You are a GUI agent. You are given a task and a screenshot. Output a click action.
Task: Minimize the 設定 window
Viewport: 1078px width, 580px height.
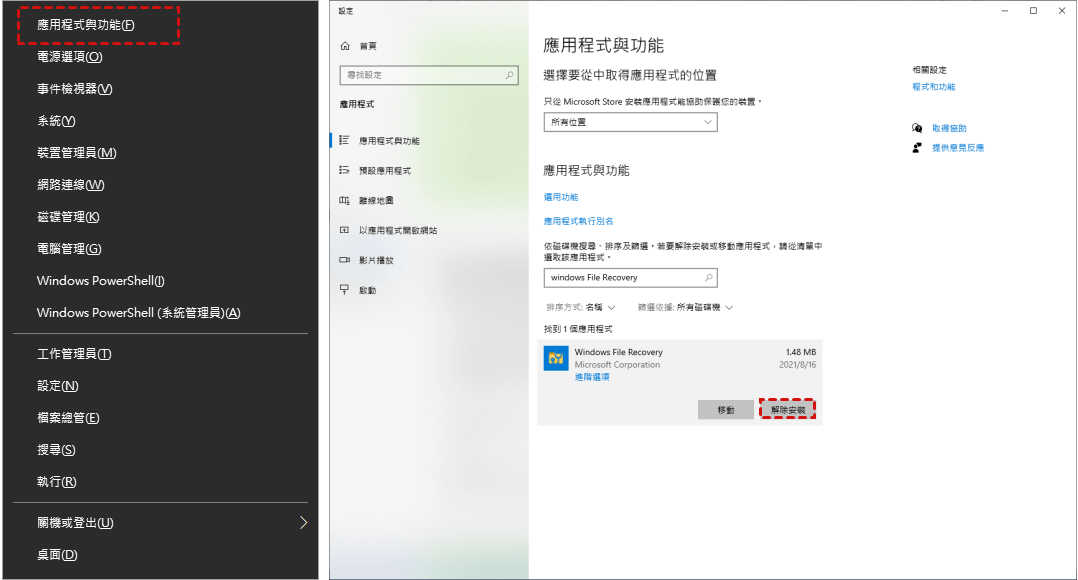coord(1005,11)
